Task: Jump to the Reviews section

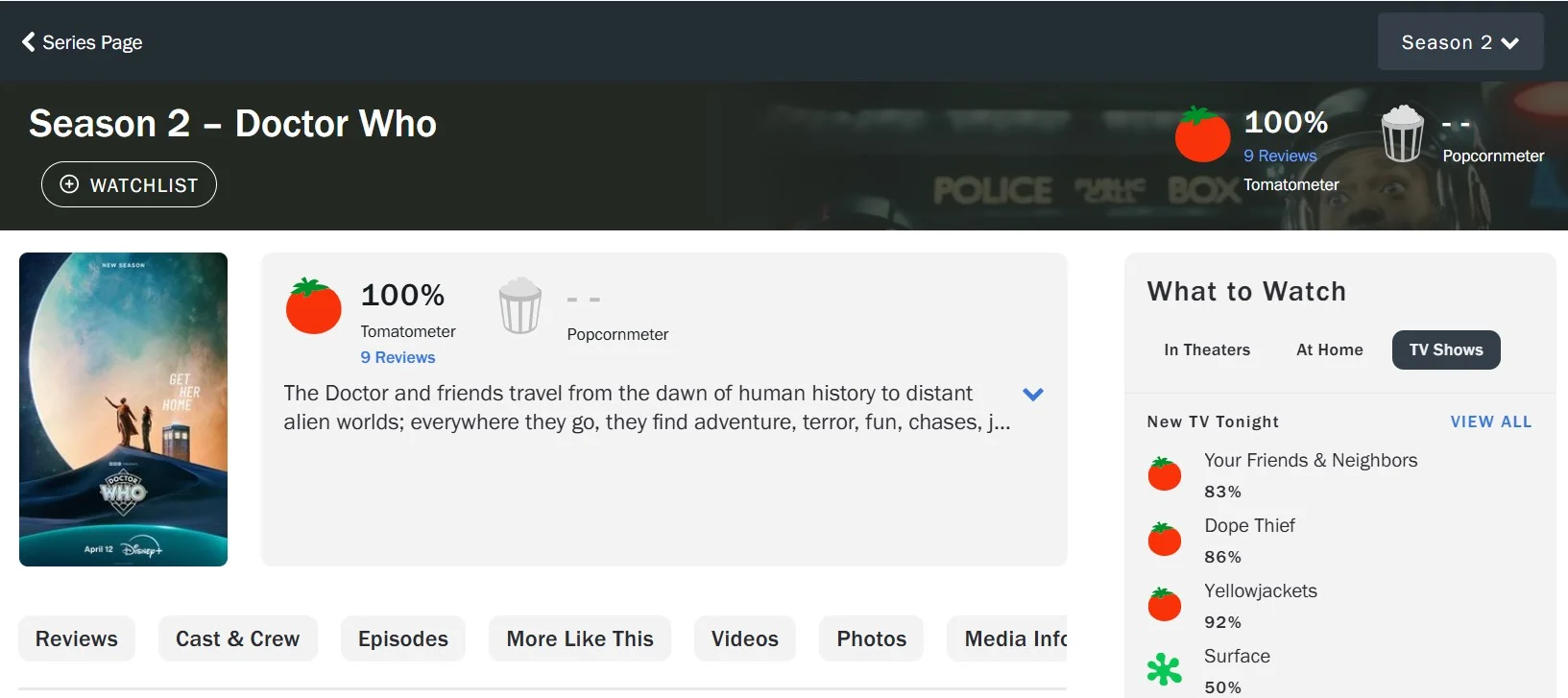Action: (77, 638)
